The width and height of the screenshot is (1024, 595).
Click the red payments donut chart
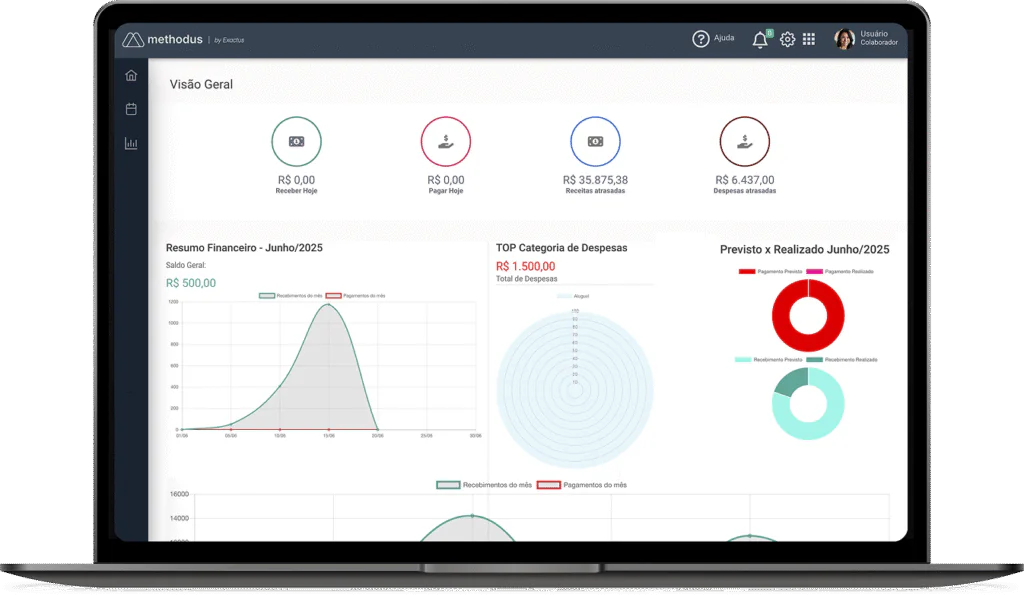click(808, 315)
